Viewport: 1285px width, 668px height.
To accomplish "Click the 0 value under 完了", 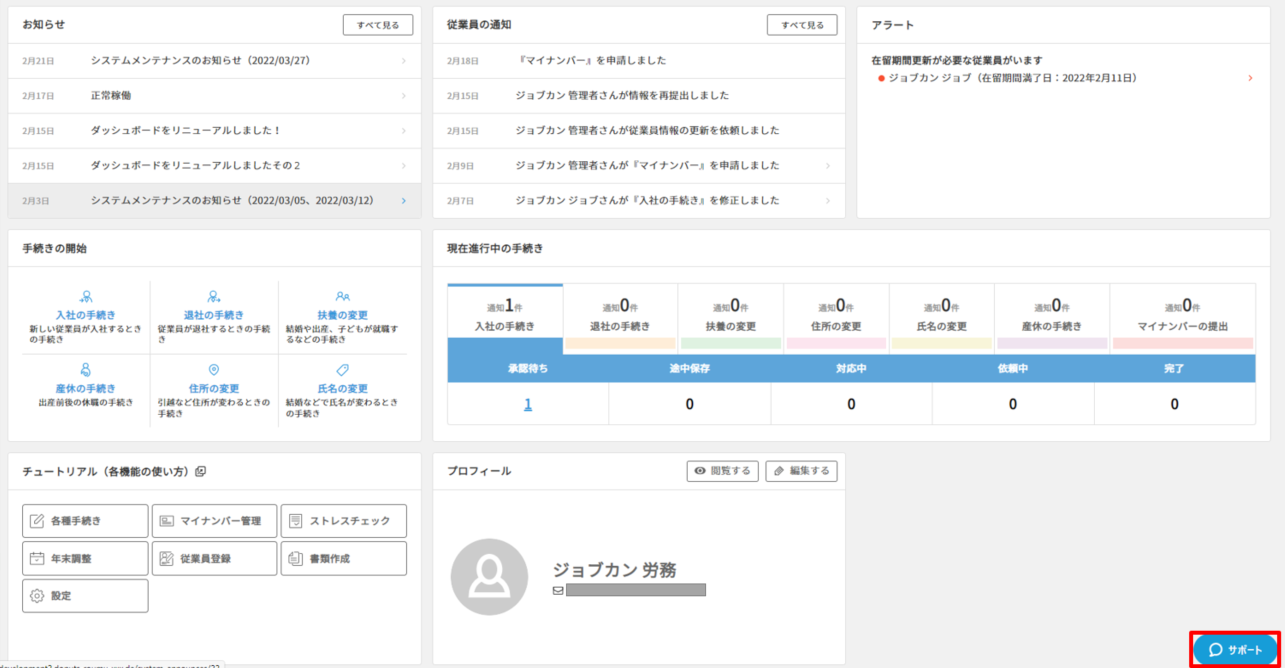I will (x=1174, y=404).
